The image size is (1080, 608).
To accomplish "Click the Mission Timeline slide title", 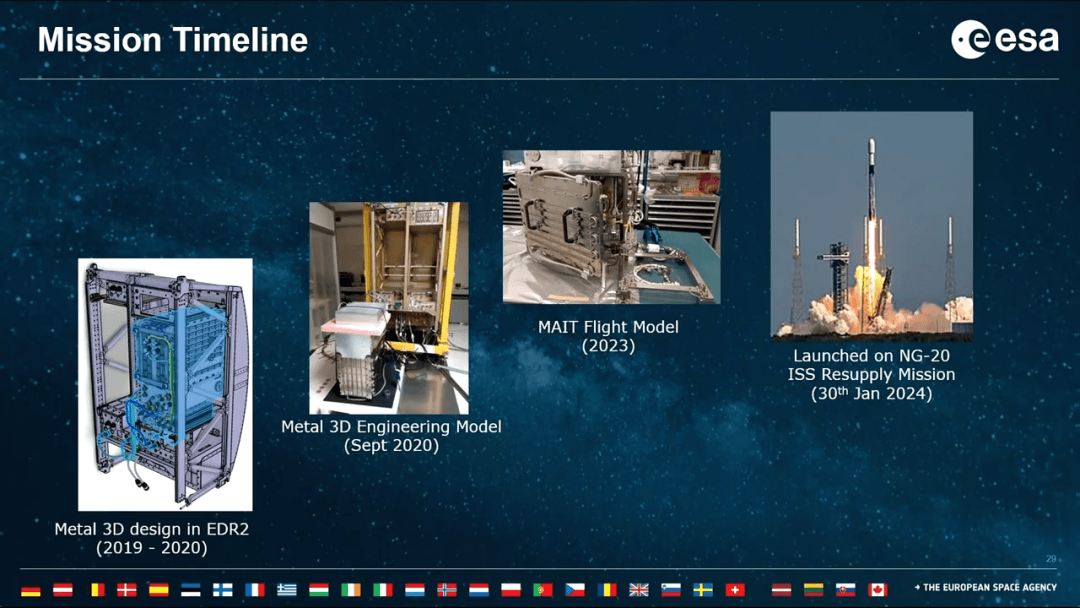I will pyautogui.click(x=173, y=40).
